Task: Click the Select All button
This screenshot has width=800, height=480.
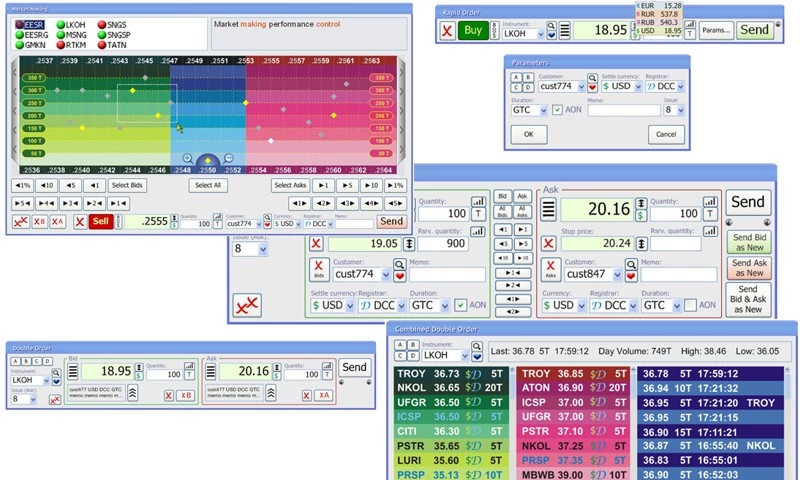Action: 208,185
